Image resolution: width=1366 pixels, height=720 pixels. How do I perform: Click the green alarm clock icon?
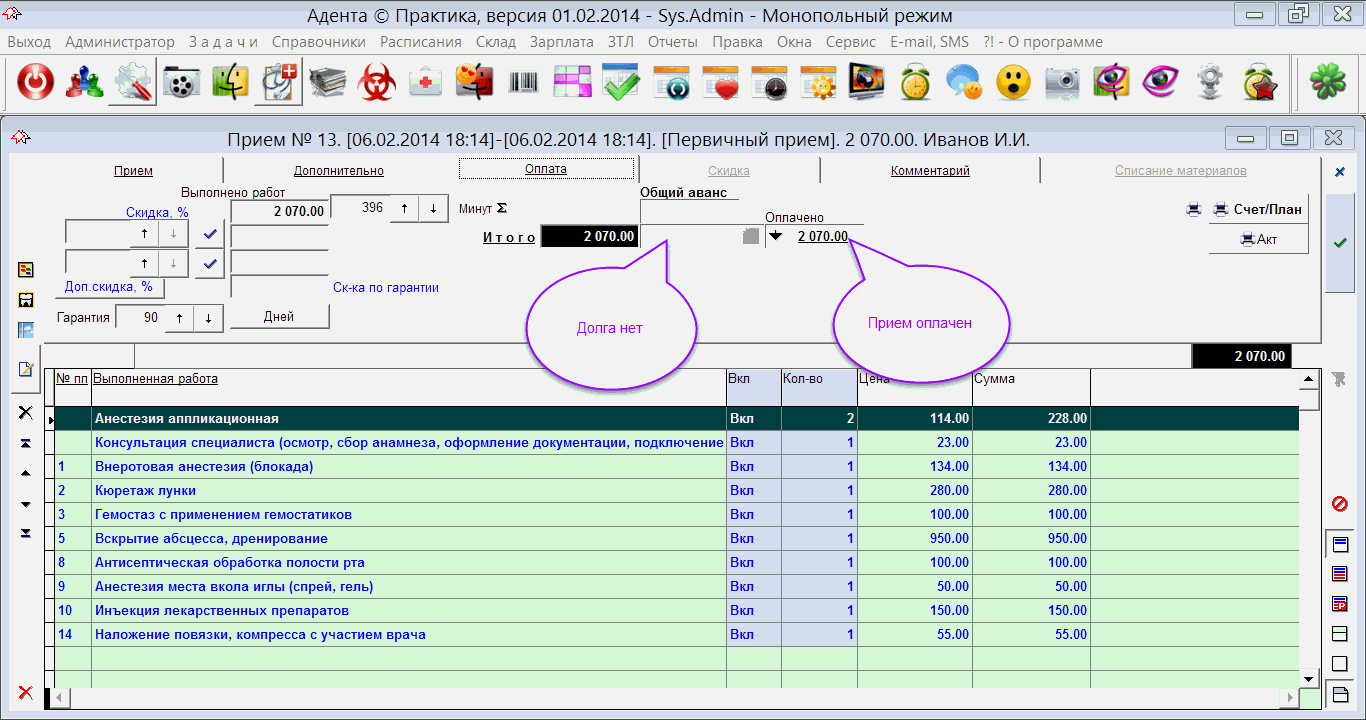(x=915, y=83)
